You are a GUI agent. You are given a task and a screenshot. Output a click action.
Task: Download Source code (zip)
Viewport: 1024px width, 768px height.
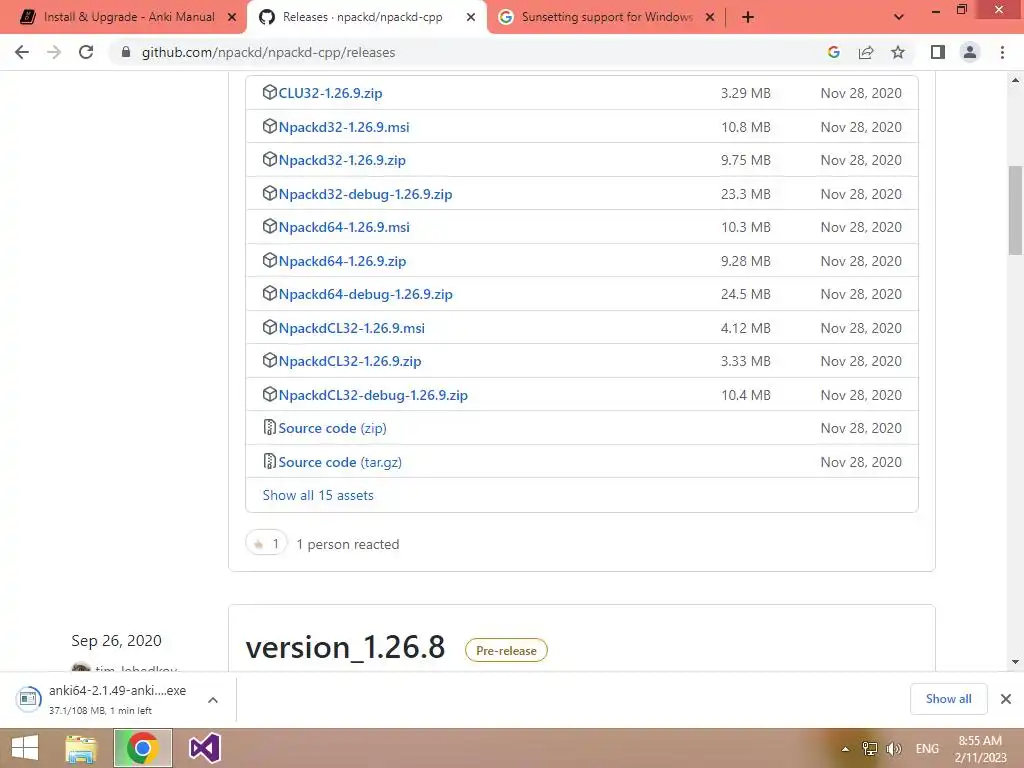point(332,428)
